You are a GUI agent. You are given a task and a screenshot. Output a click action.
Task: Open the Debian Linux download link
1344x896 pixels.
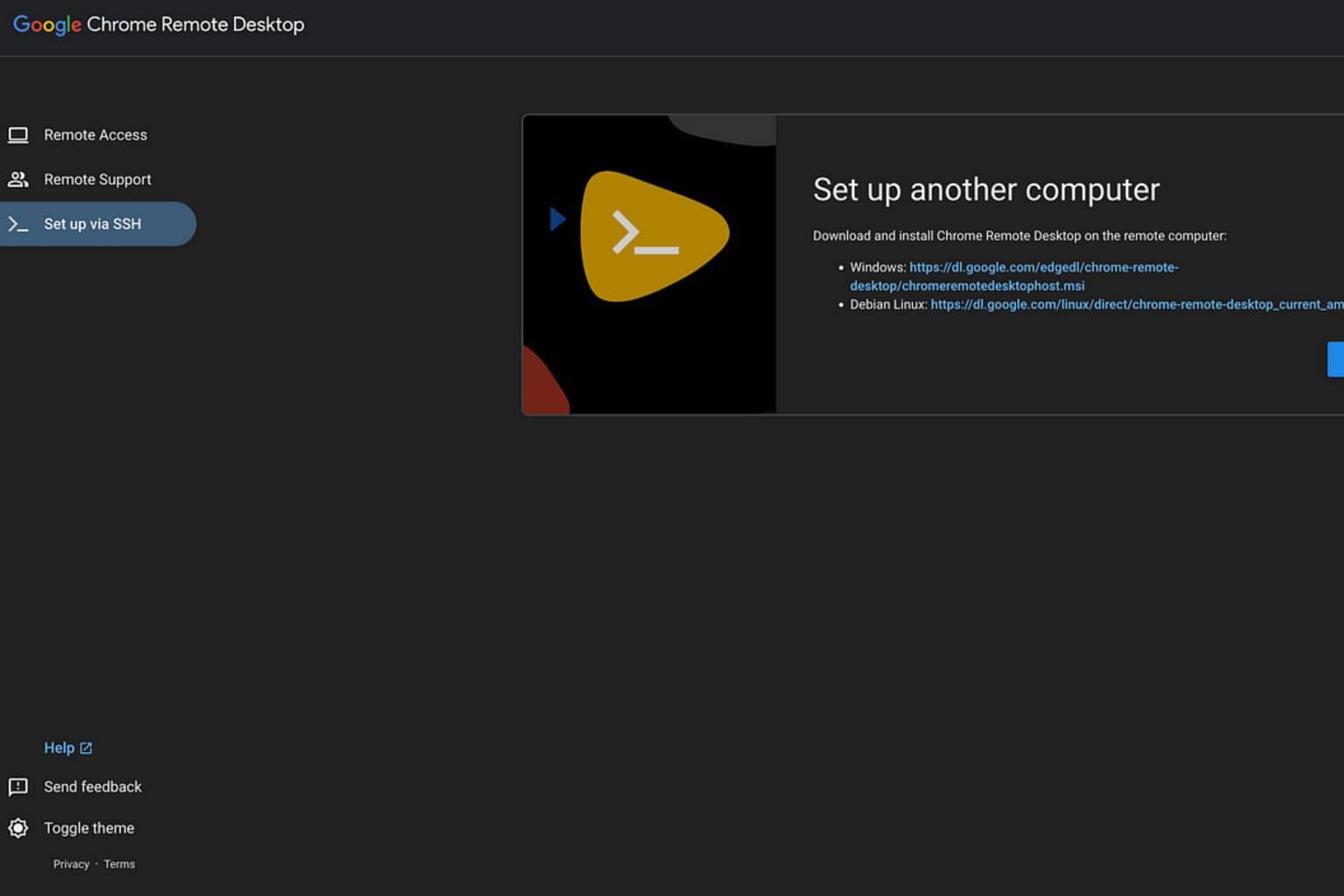1137,304
